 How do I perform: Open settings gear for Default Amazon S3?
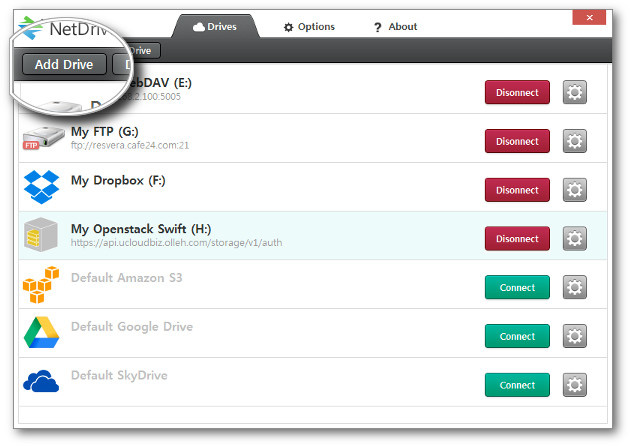(575, 287)
